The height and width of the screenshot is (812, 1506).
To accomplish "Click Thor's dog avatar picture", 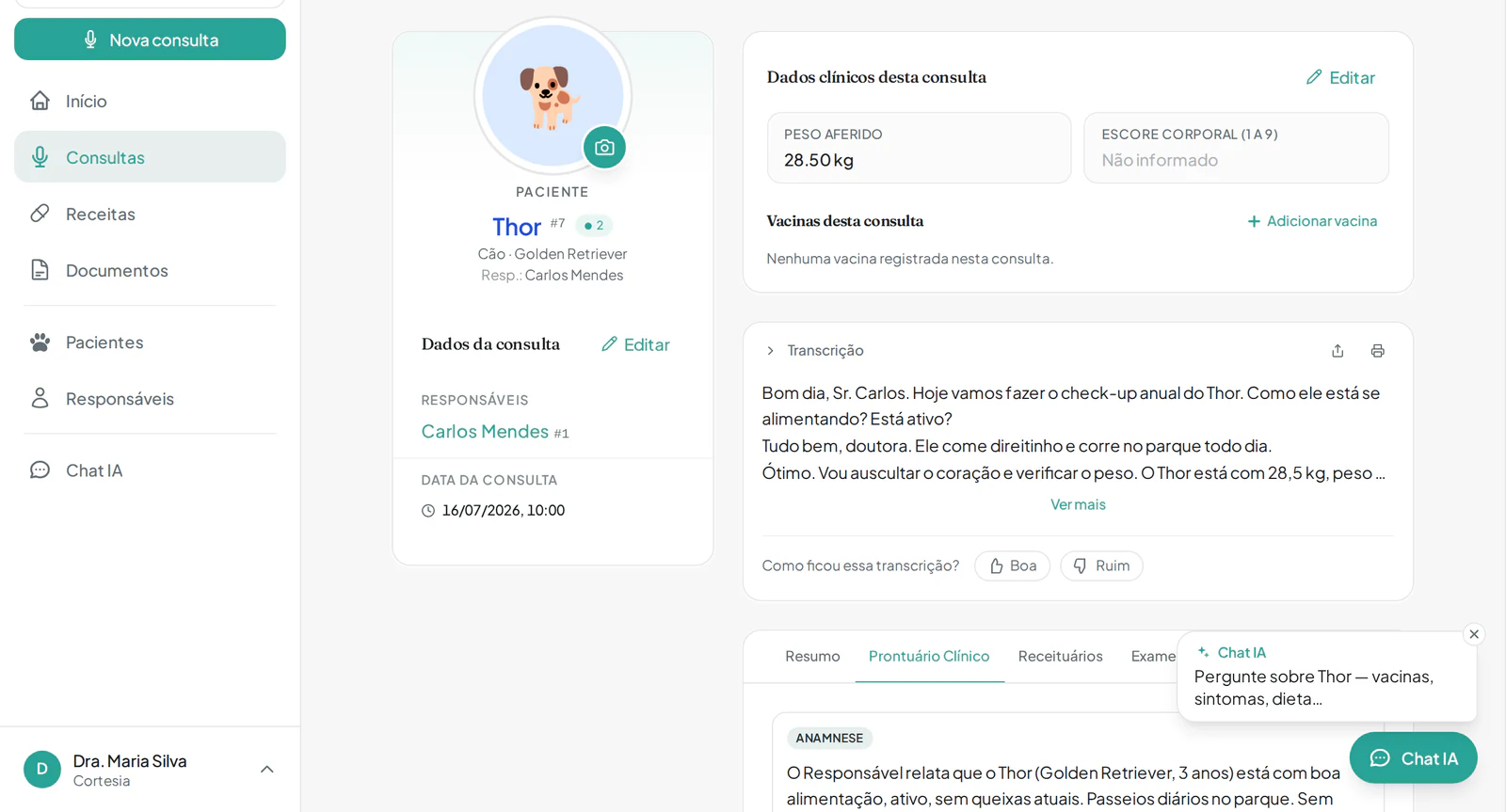I will point(553,96).
